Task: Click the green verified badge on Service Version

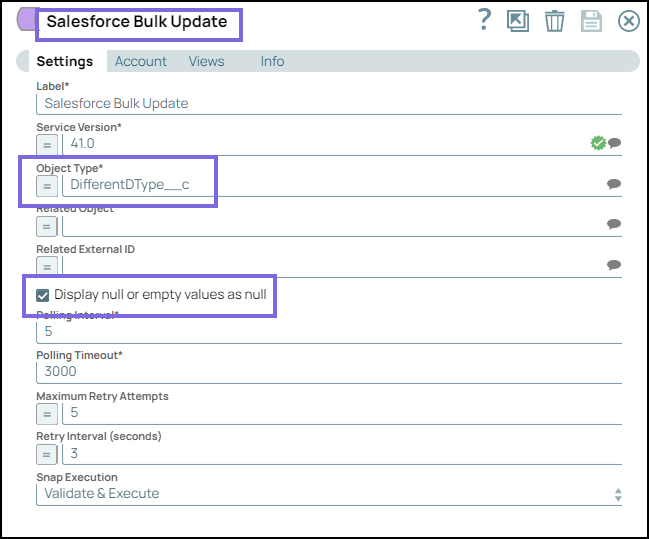Action: [x=598, y=143]
